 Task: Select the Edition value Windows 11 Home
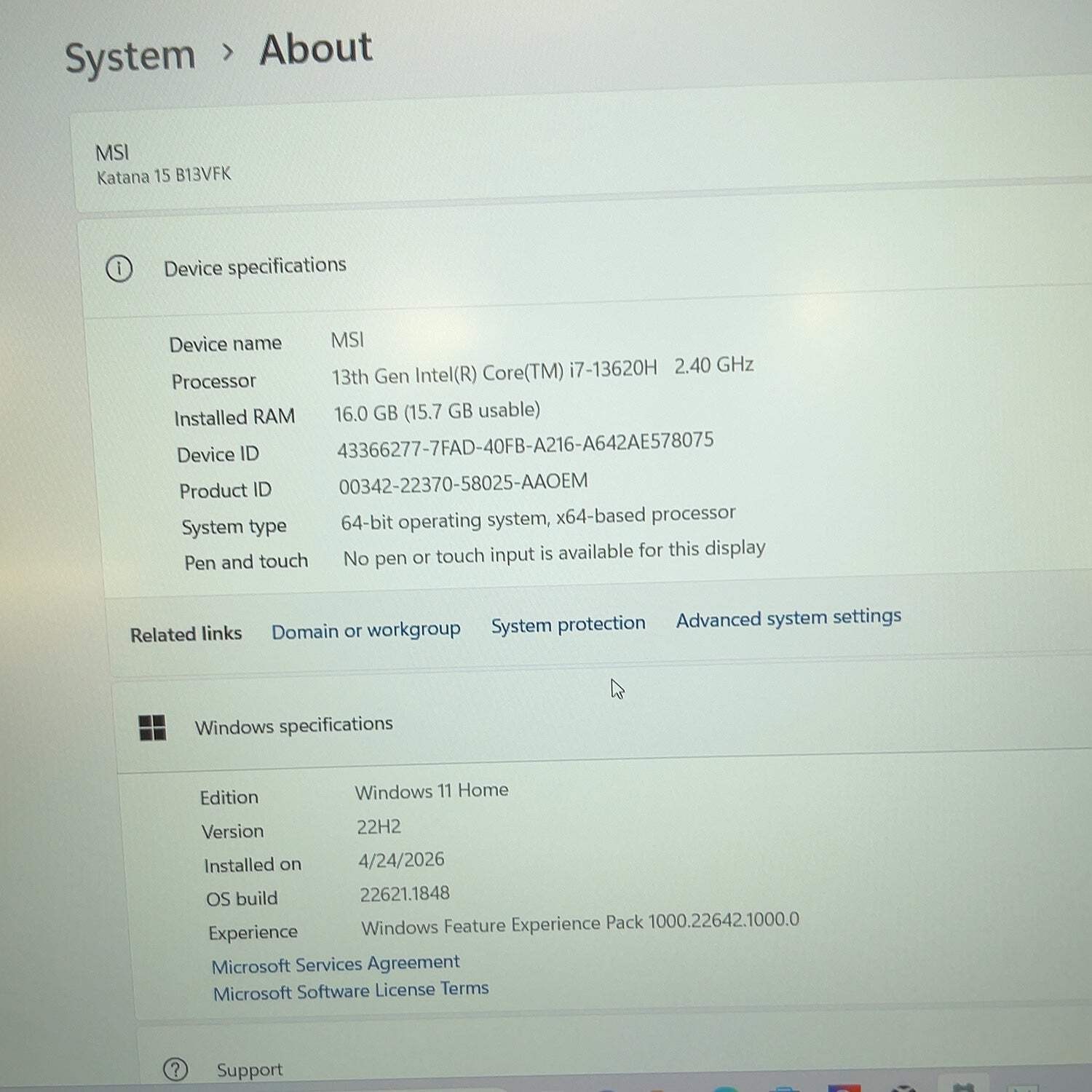(x=432, y=791)
